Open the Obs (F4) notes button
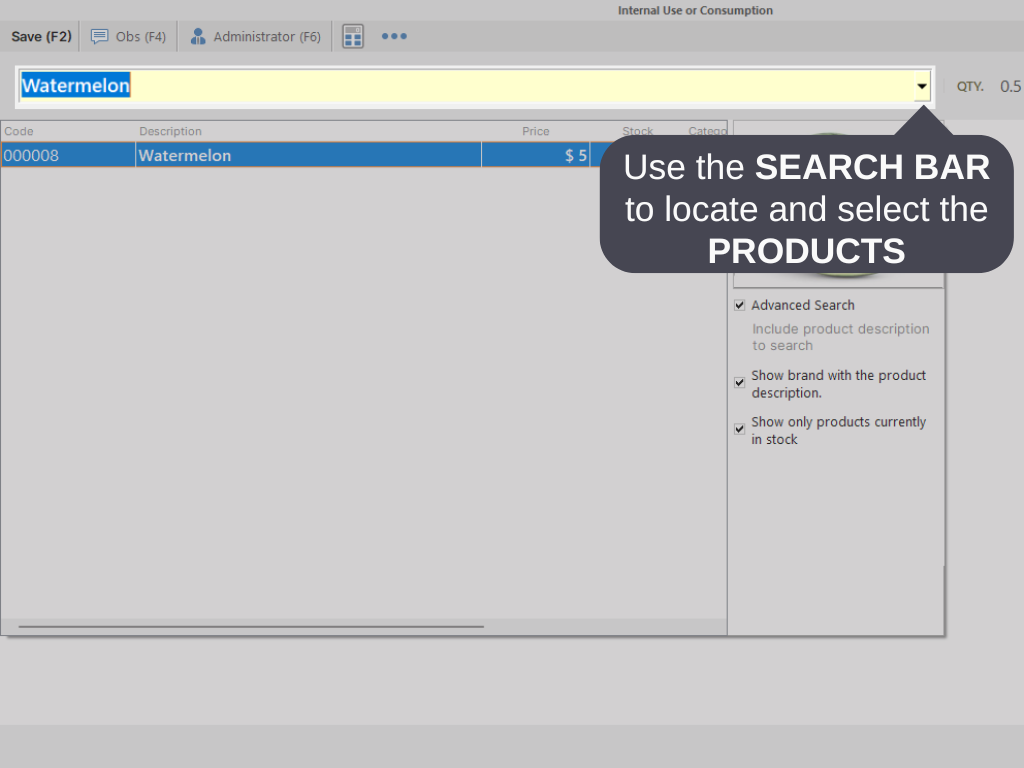The width and height of the screenshot is (1024, 768). click(x=129, y=37)
